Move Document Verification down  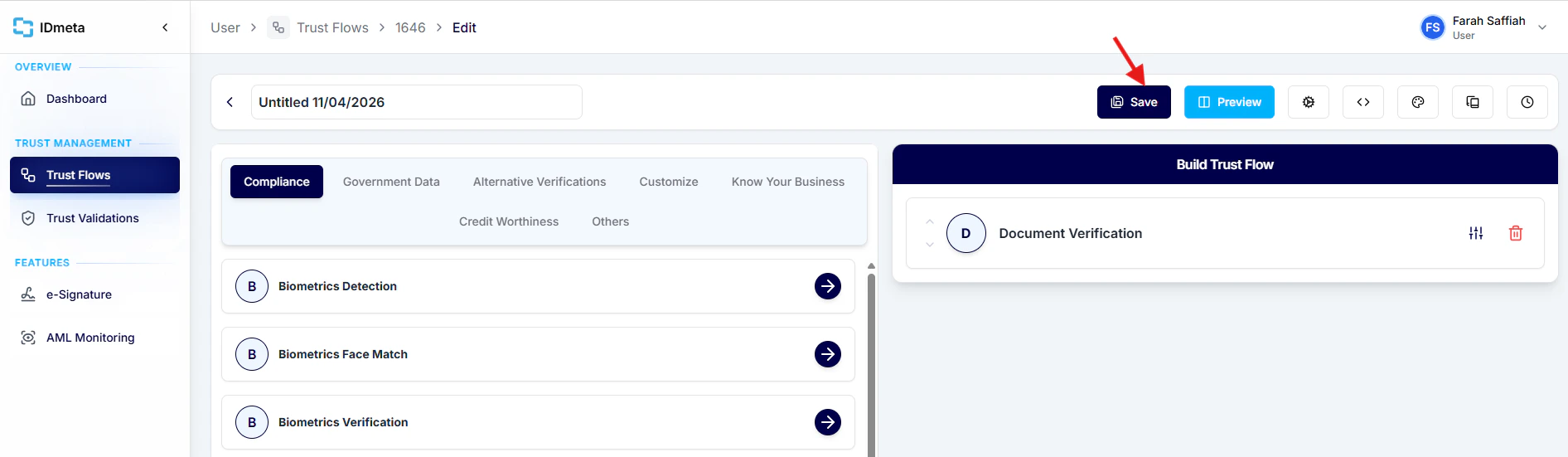click(930, 245)
